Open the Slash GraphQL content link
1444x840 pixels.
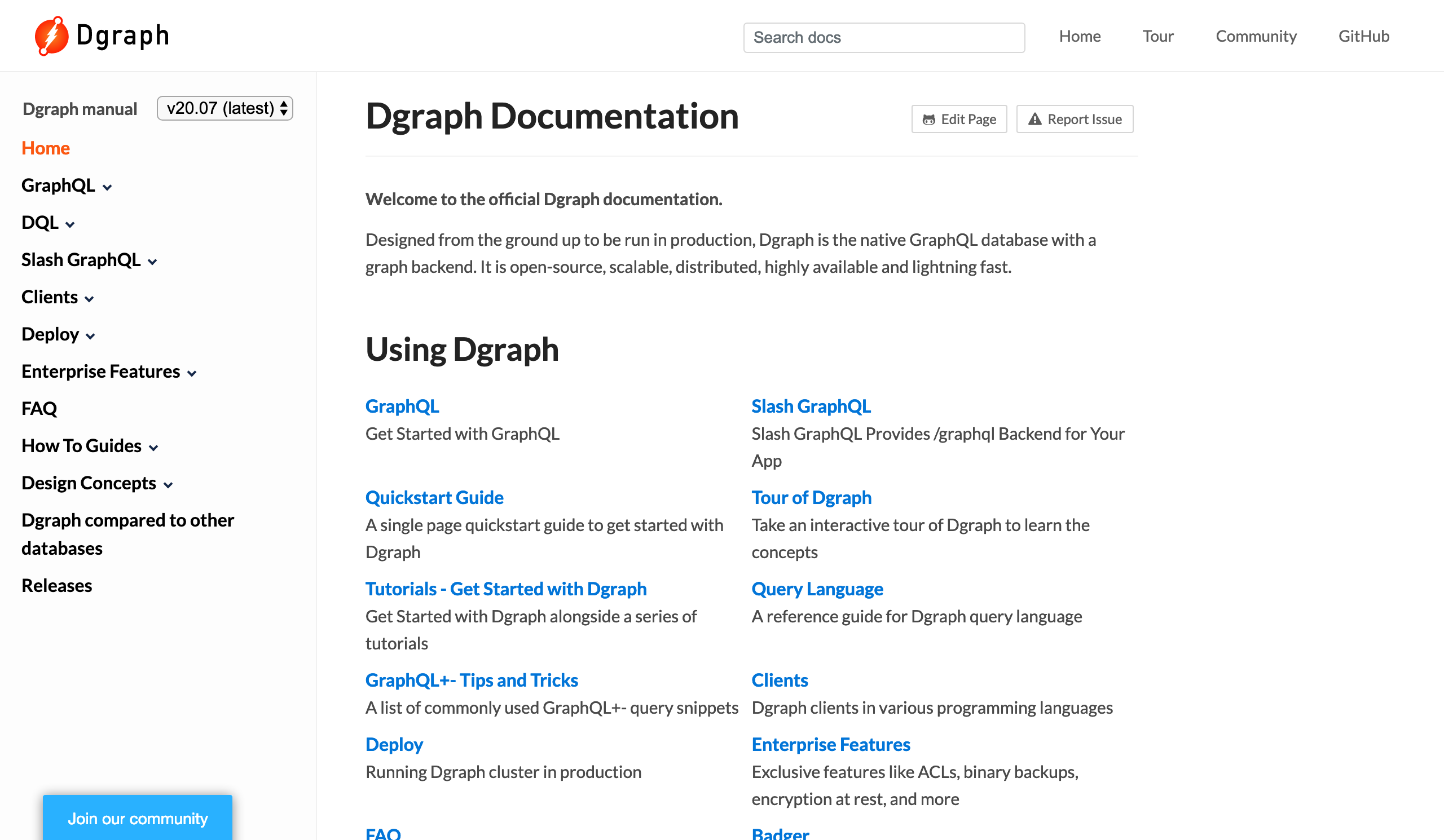pyautogui.click(x=811, y=406)
